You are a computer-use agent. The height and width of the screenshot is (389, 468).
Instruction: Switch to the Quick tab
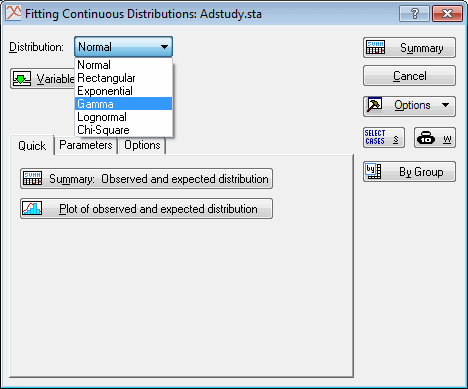(32, 146)
